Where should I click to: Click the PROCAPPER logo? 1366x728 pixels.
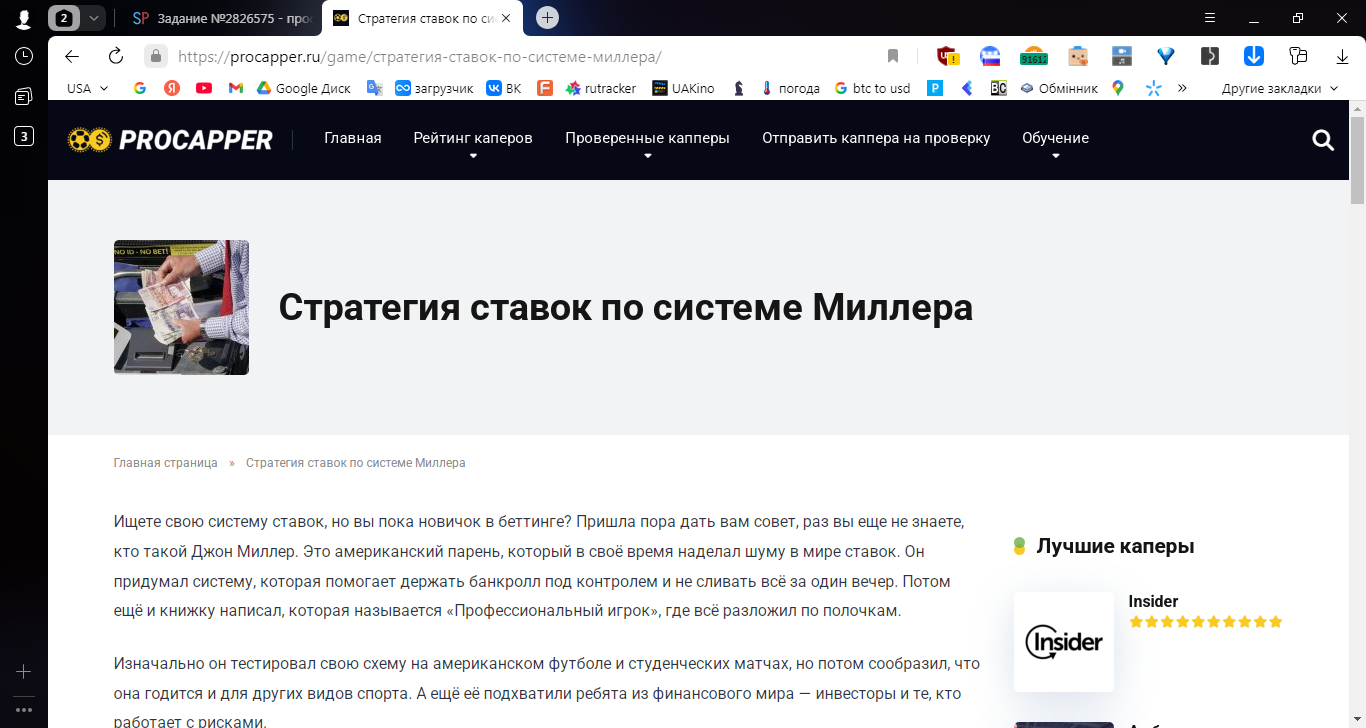(x=170, y=140)
